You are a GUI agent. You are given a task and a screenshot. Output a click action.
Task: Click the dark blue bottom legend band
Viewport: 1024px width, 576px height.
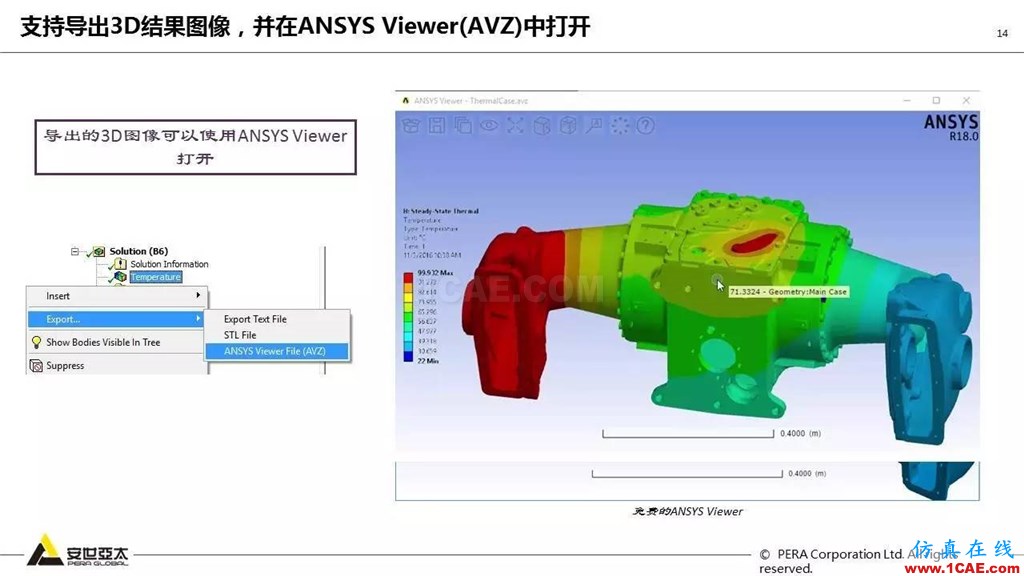408,357
